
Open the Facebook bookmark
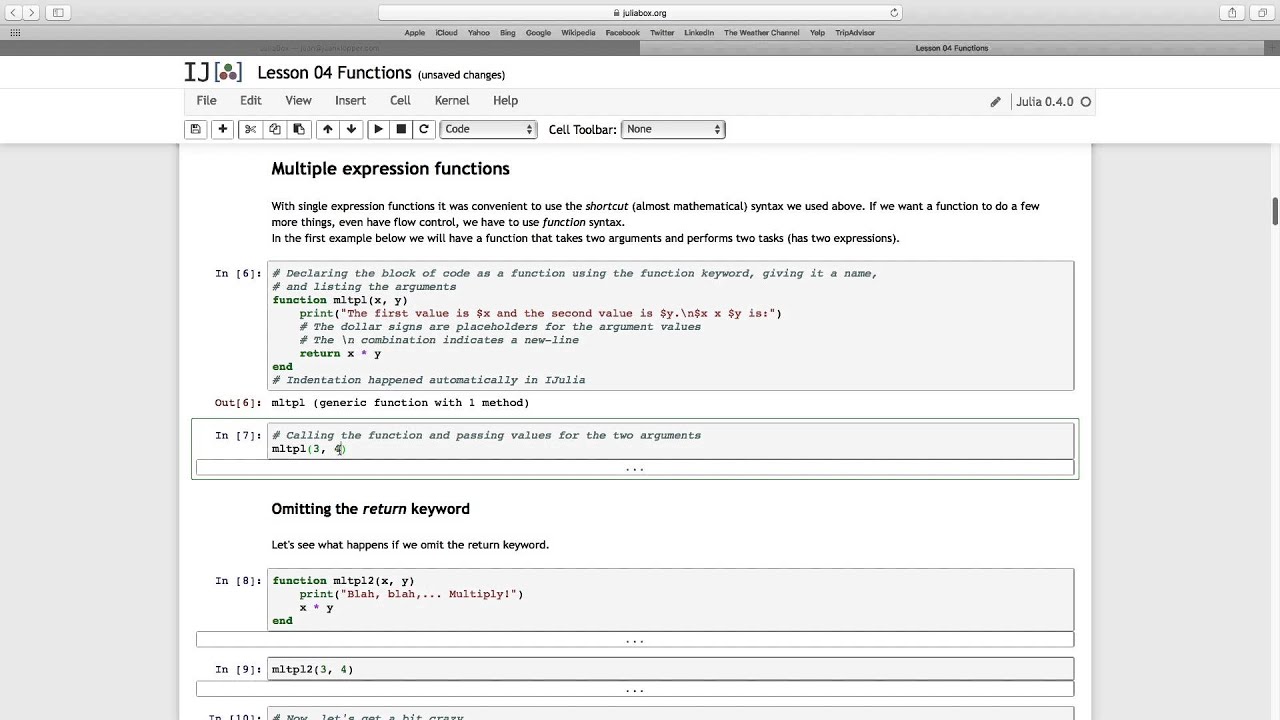coord(622,33)
